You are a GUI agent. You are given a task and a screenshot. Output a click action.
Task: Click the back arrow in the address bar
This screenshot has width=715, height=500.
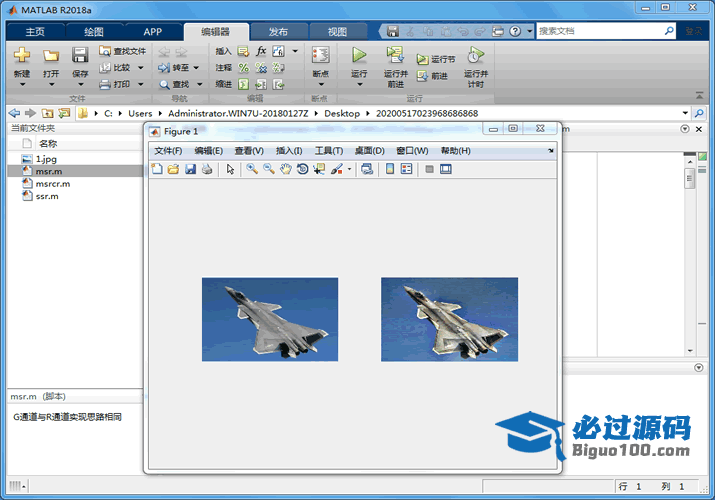(x=14, y=113)
